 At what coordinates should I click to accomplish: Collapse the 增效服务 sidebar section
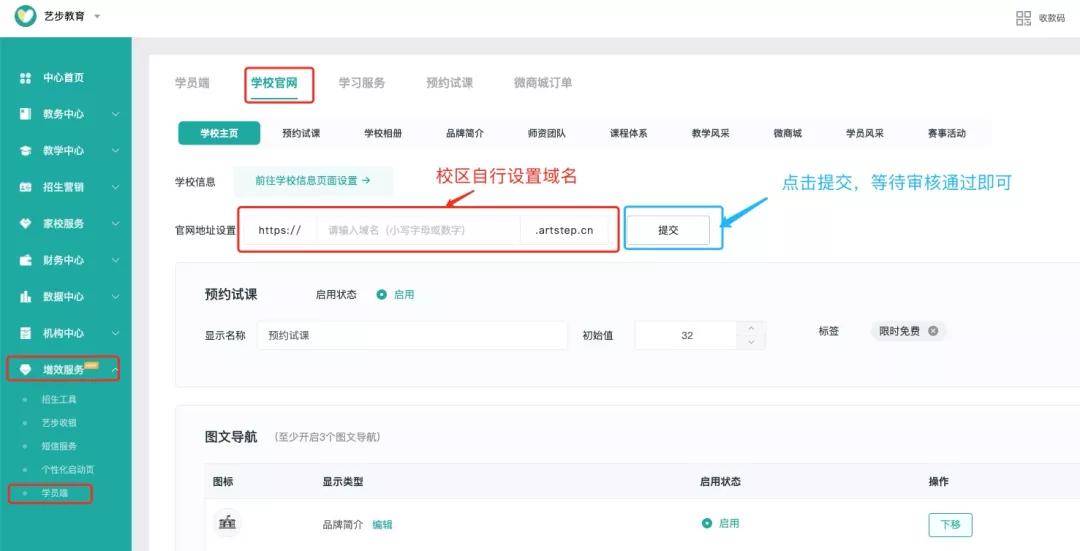[115, 370]
